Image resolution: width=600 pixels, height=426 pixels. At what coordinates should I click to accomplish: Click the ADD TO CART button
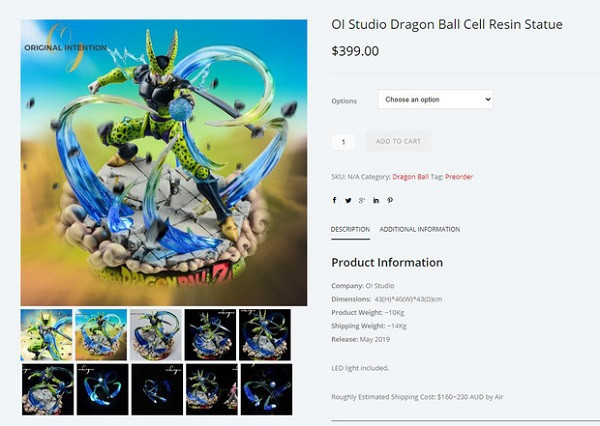pyautogui.click(x=398, y=141)
